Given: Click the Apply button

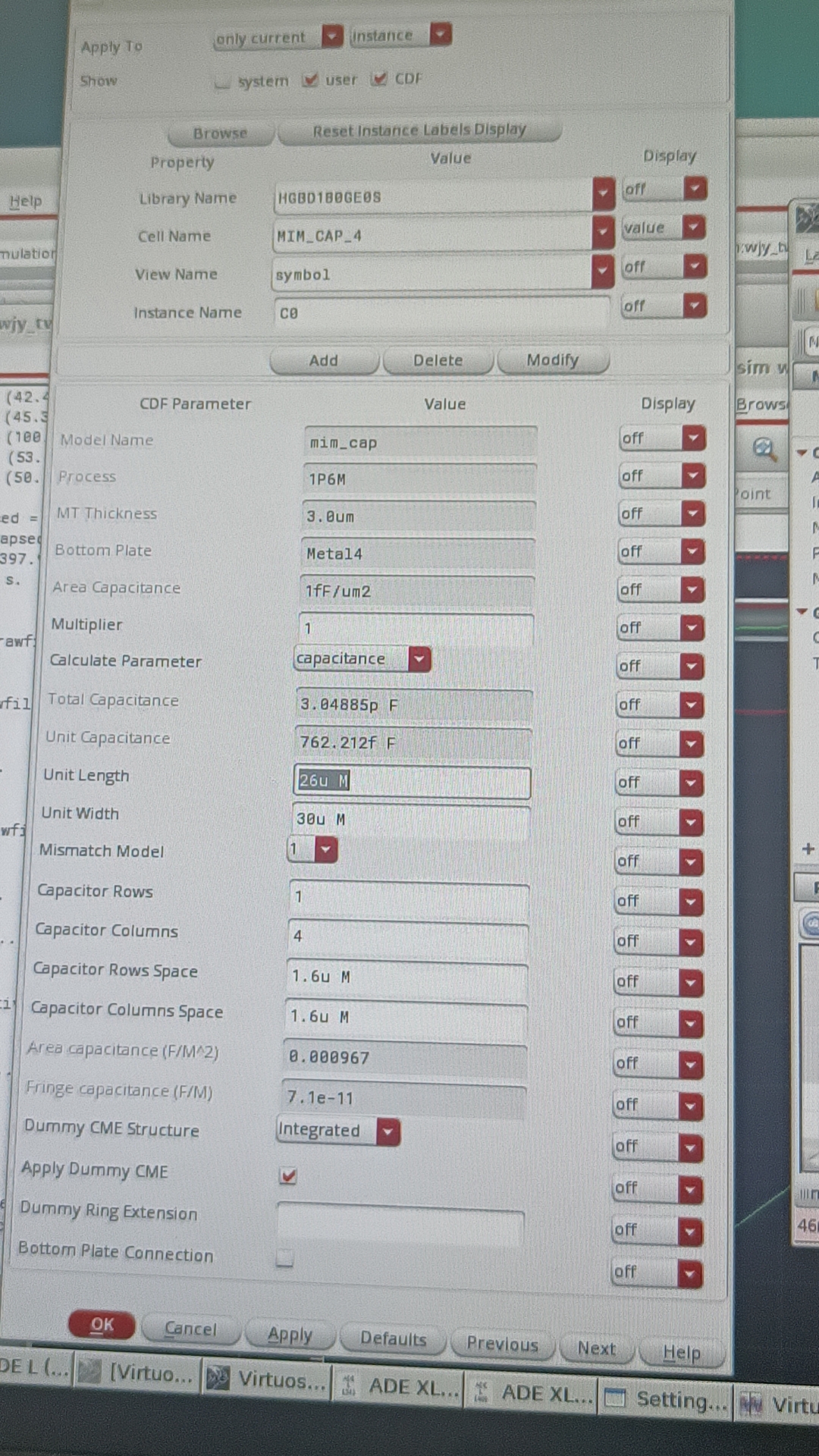Looking at the screenshot, I should click(290, 1334).
